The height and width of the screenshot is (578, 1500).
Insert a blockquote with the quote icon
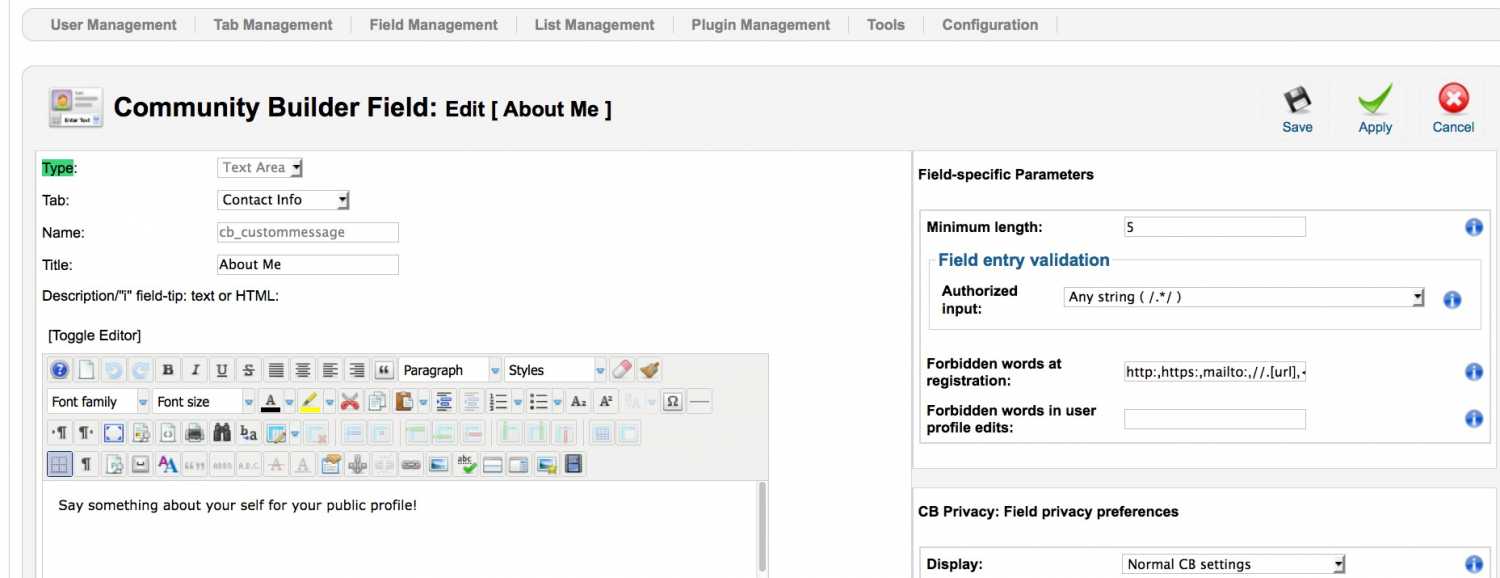point(384,370)
